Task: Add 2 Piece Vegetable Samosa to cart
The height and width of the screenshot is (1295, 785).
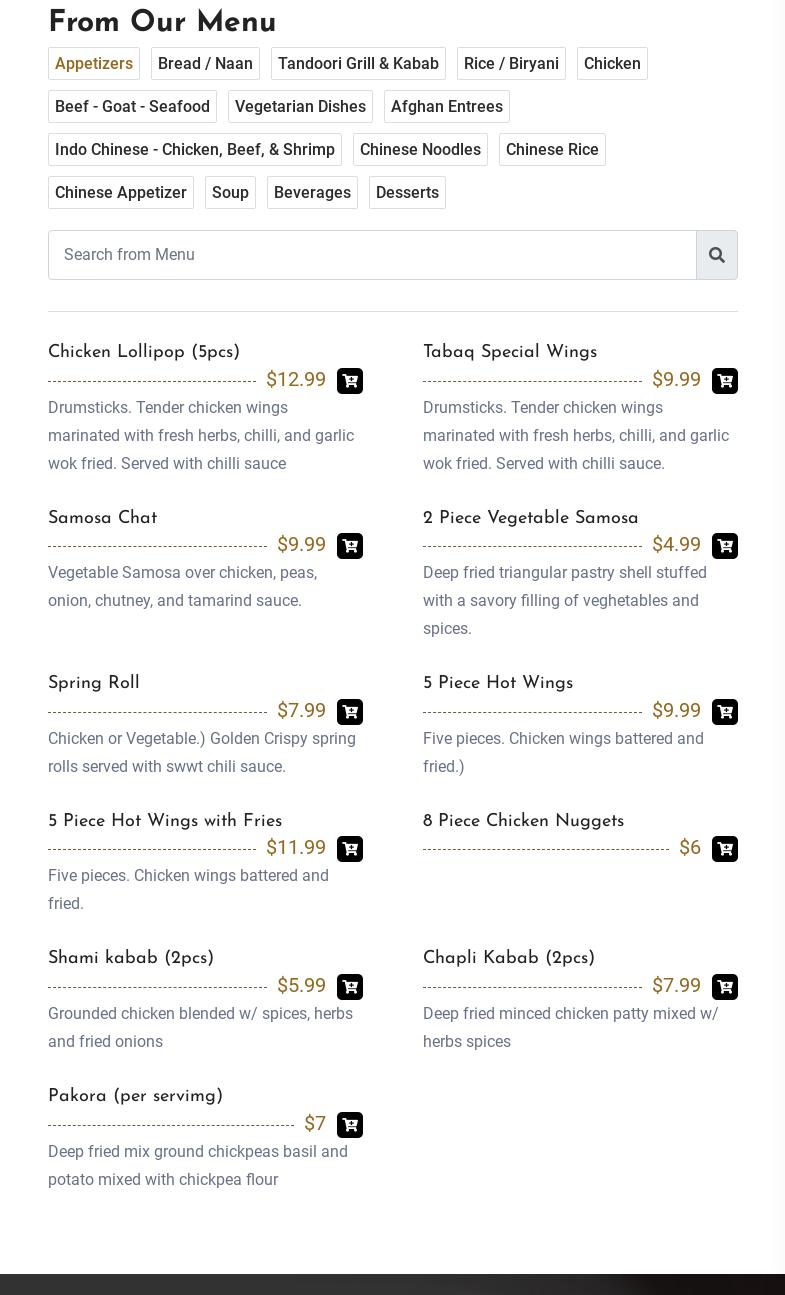Action: (x=725, y=546)
